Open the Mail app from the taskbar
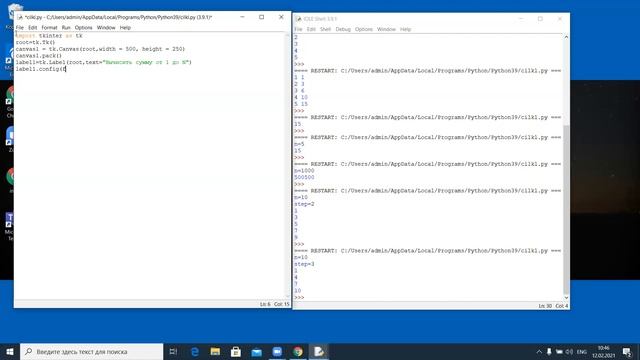Screen dimensions: 640x360 (x=256, y=351)
